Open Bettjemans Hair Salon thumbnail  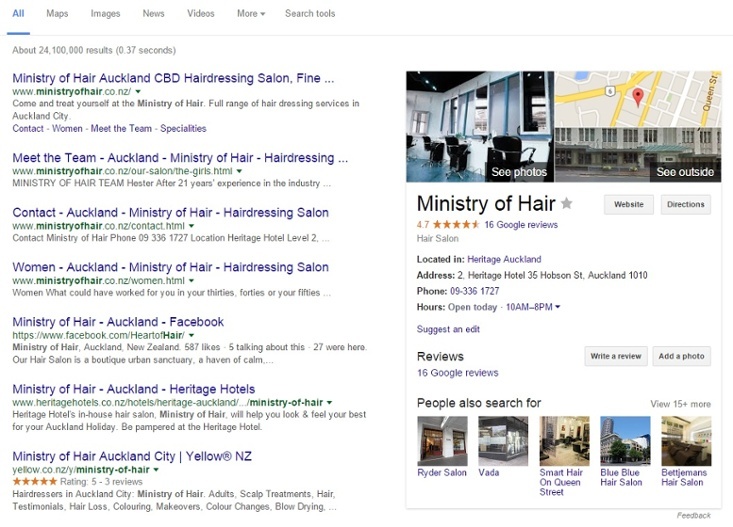(x=686, y=441)
